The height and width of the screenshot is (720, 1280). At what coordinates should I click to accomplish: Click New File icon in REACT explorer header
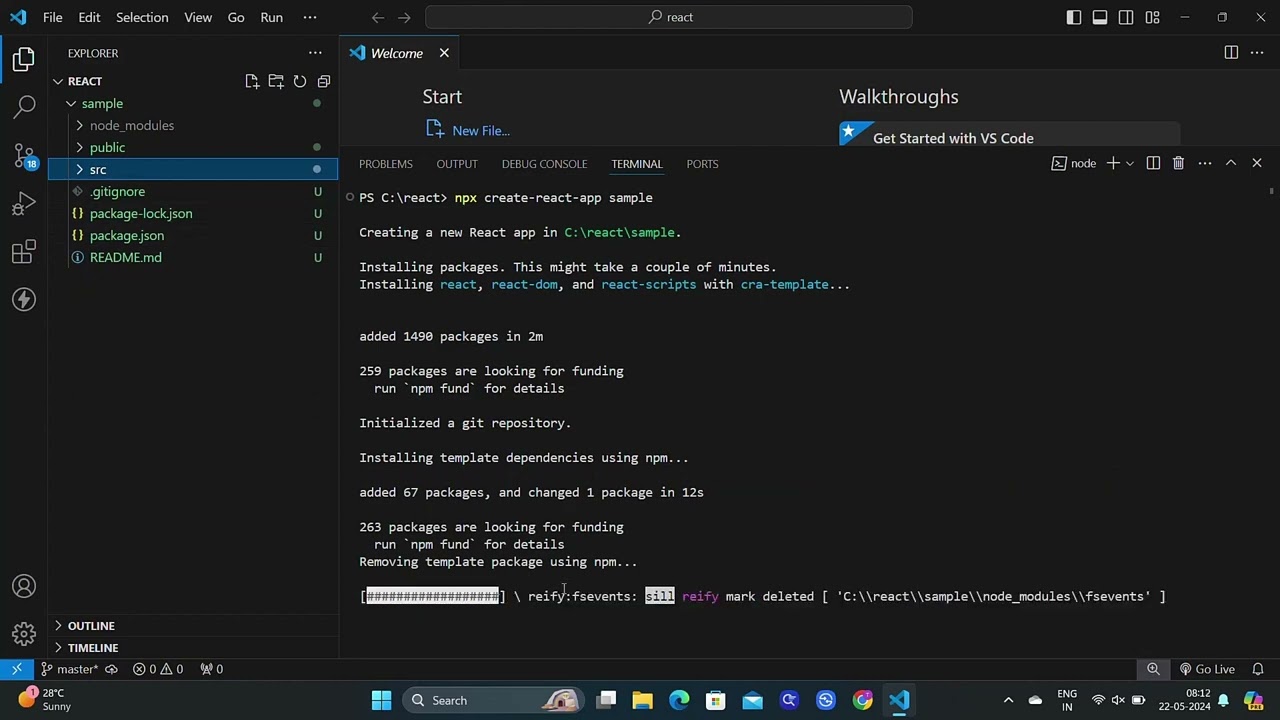pos(252,81)
